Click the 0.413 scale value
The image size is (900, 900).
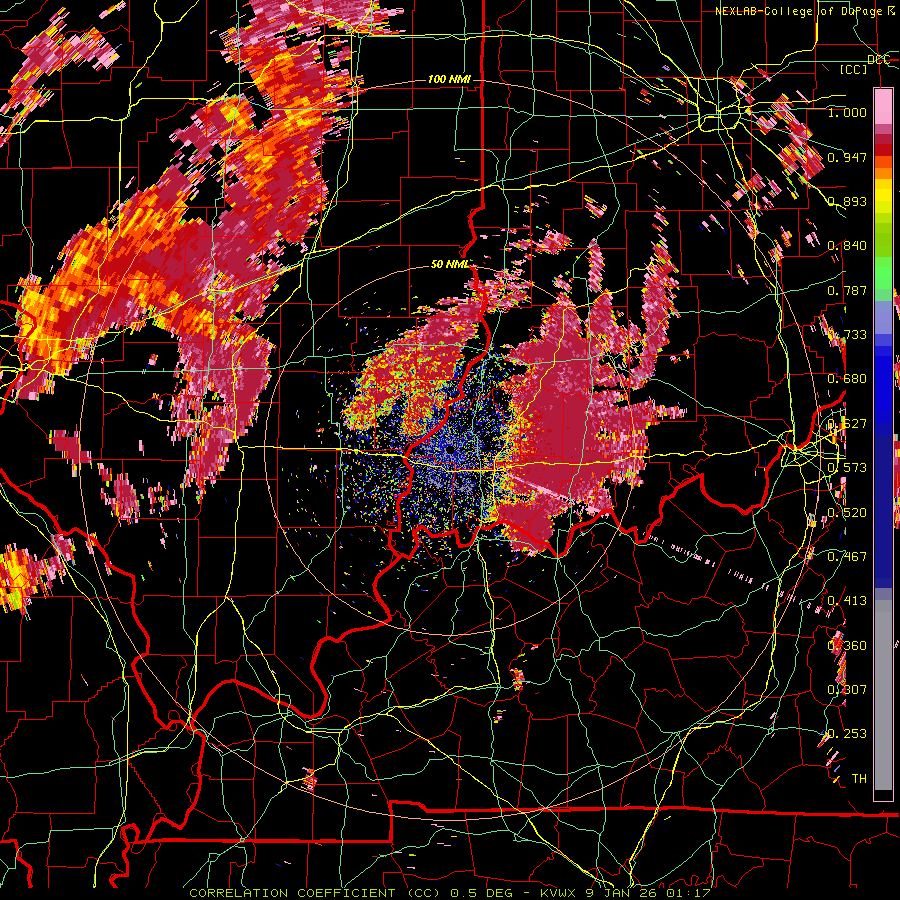(847, 601)
